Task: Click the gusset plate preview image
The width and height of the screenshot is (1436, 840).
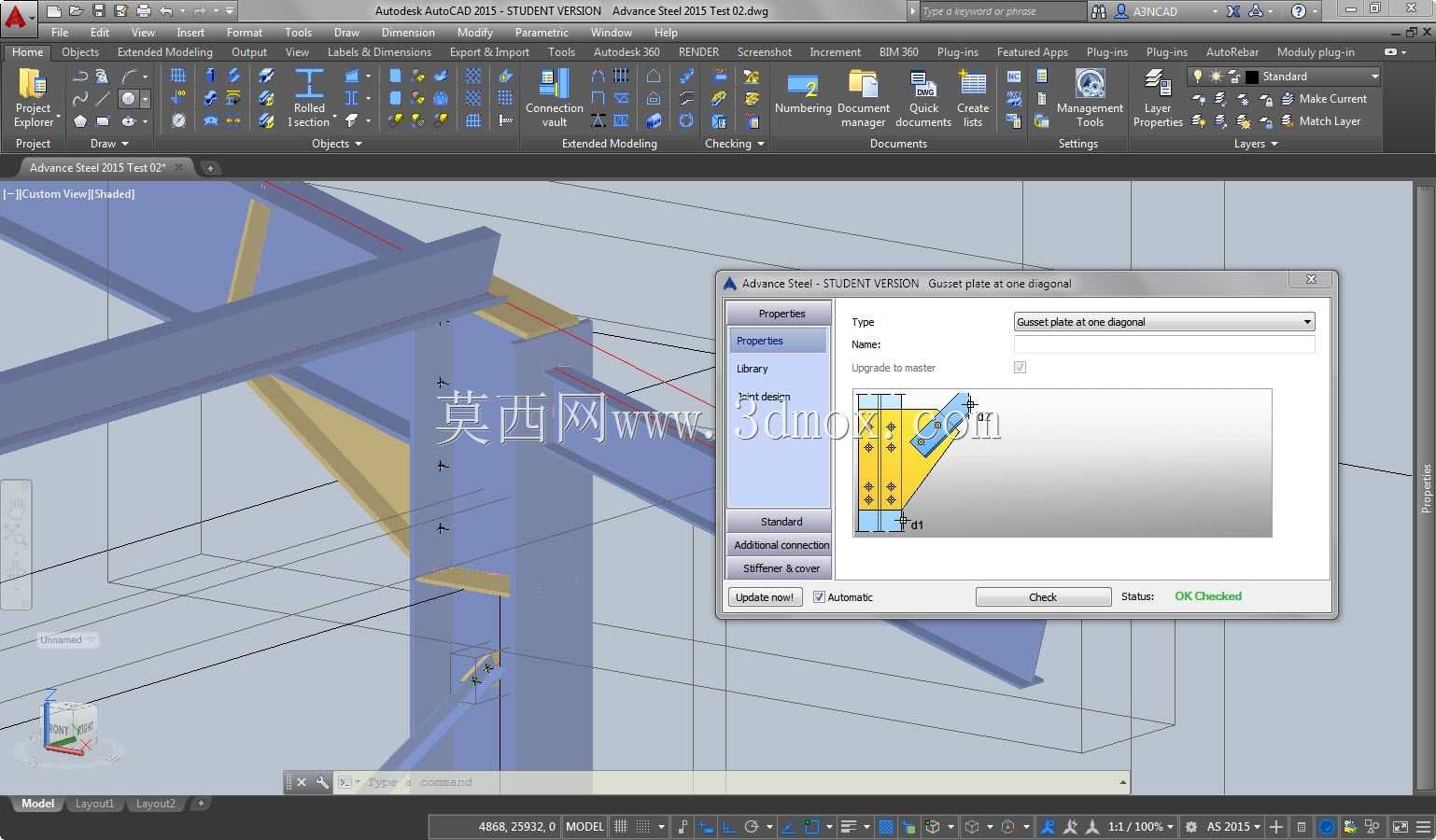Action: [x=1062, y=463]
